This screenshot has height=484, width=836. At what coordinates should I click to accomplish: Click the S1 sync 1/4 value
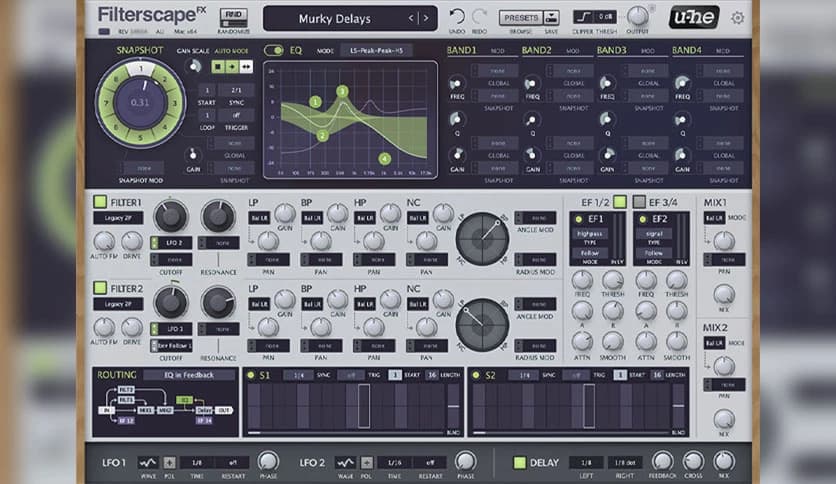[299, 375]
